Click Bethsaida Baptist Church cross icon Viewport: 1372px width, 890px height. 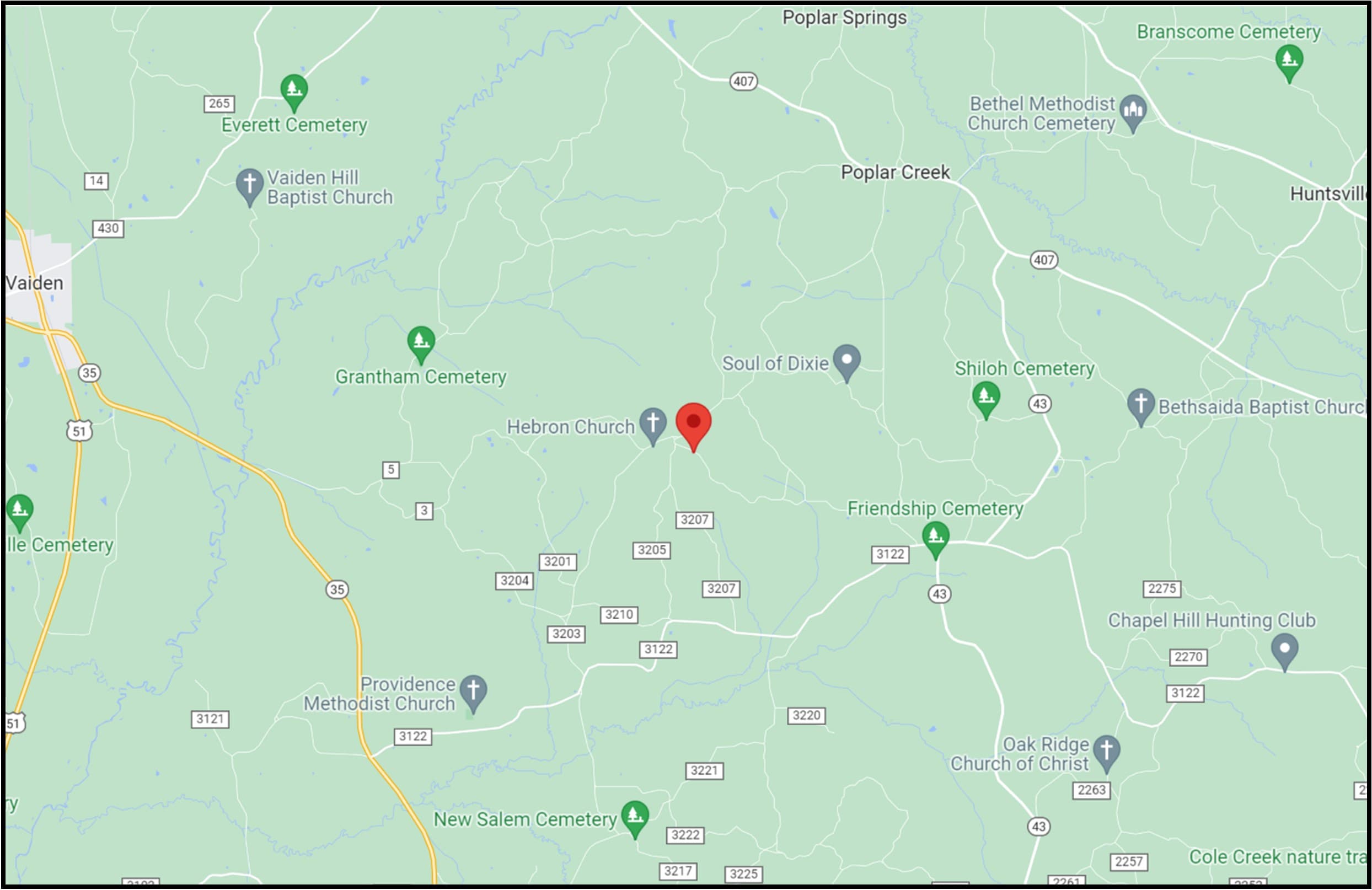1141,407
